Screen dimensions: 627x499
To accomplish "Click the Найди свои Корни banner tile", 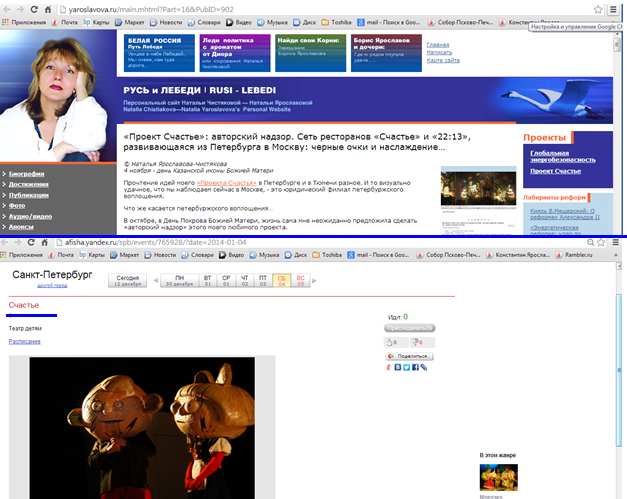I will [310, 53].
